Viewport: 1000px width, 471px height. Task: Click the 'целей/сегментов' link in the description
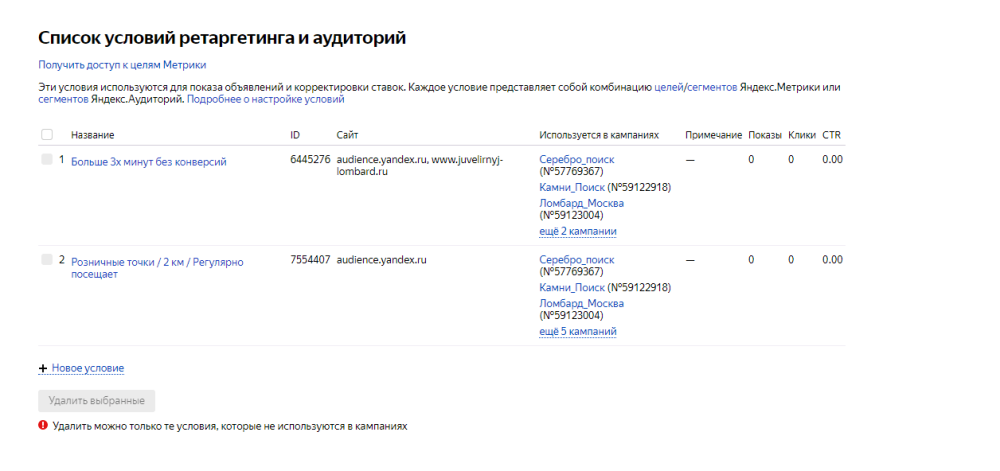coord(696,88)
